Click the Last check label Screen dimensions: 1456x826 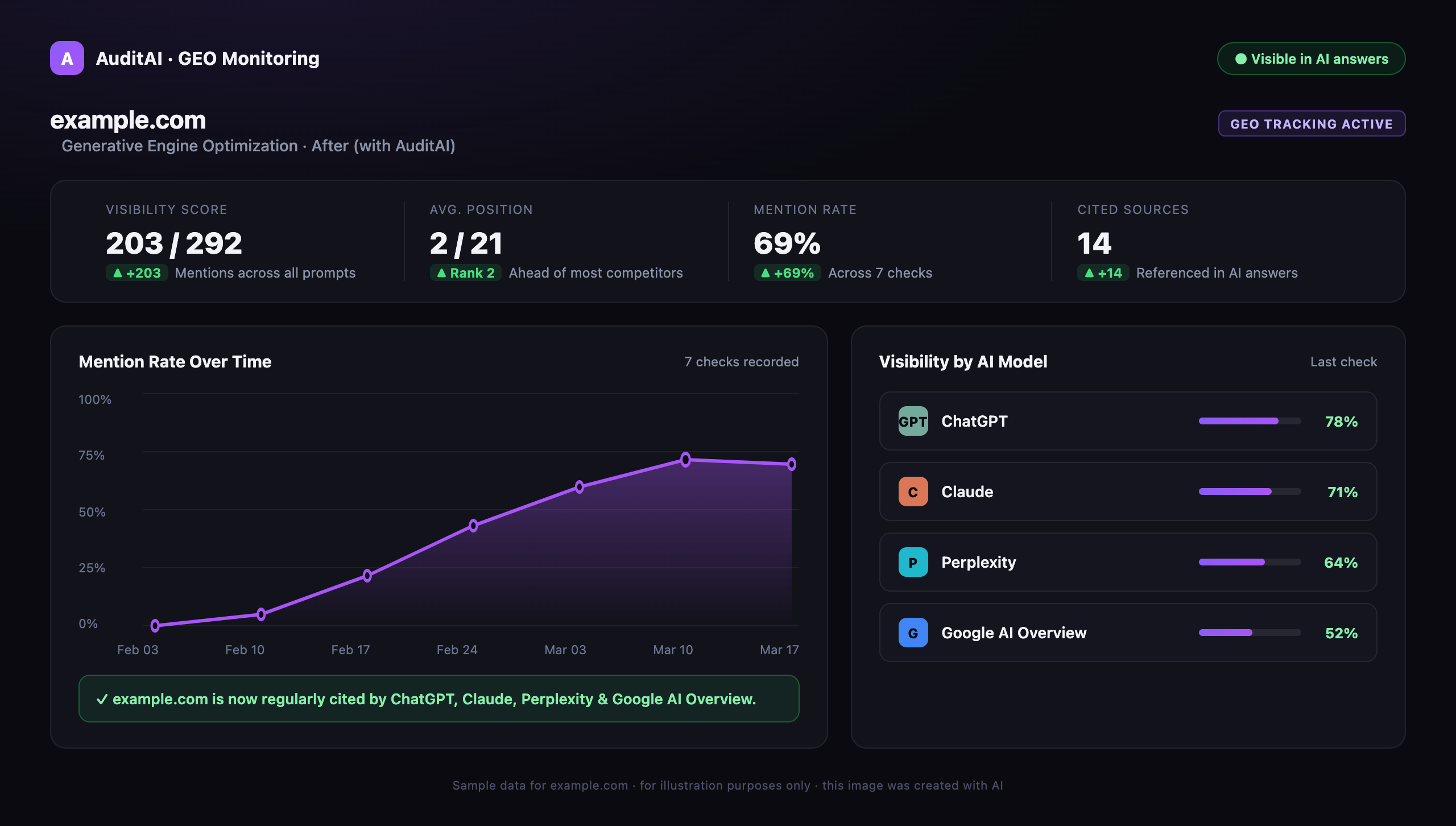1343,362
